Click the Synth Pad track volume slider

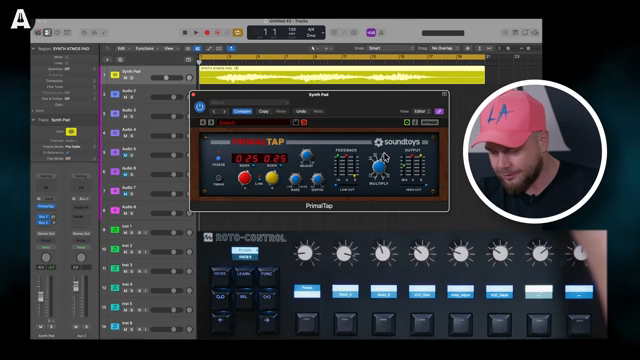click(x=166, y=78)
